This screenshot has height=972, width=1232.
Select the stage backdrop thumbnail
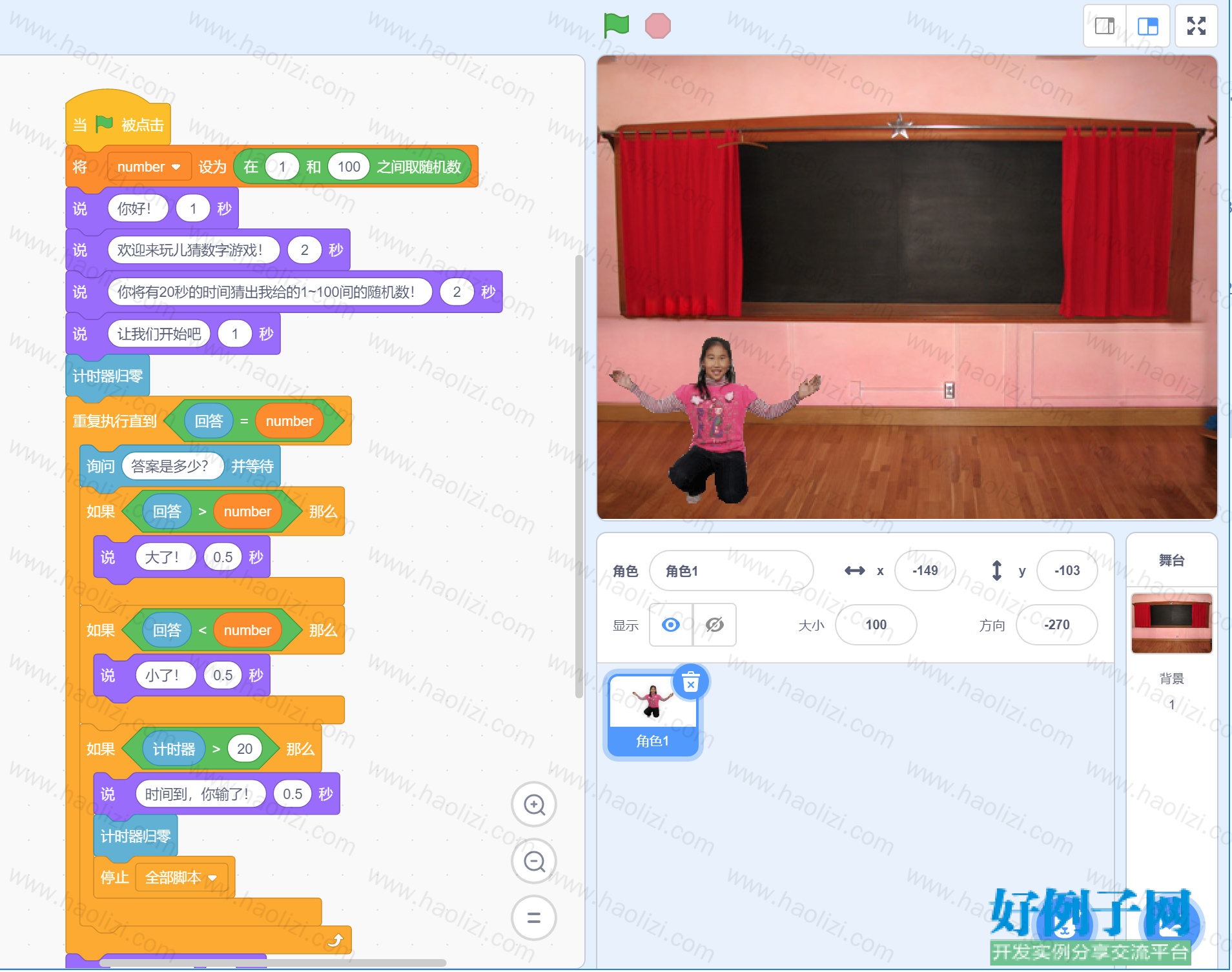(1171, 623)
